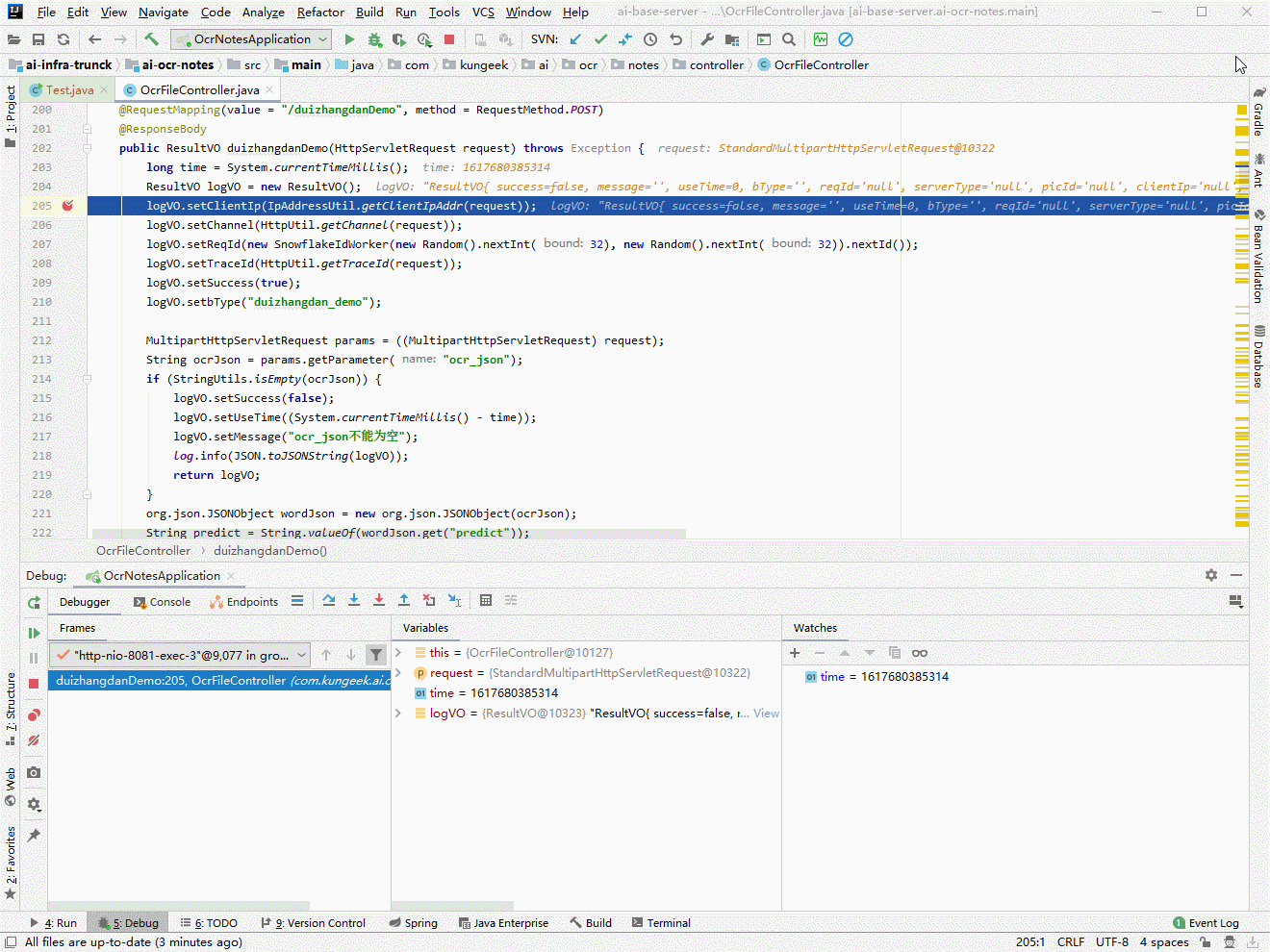
Task: Click the Build project hammer icon
Action: (x=151, y=39)
